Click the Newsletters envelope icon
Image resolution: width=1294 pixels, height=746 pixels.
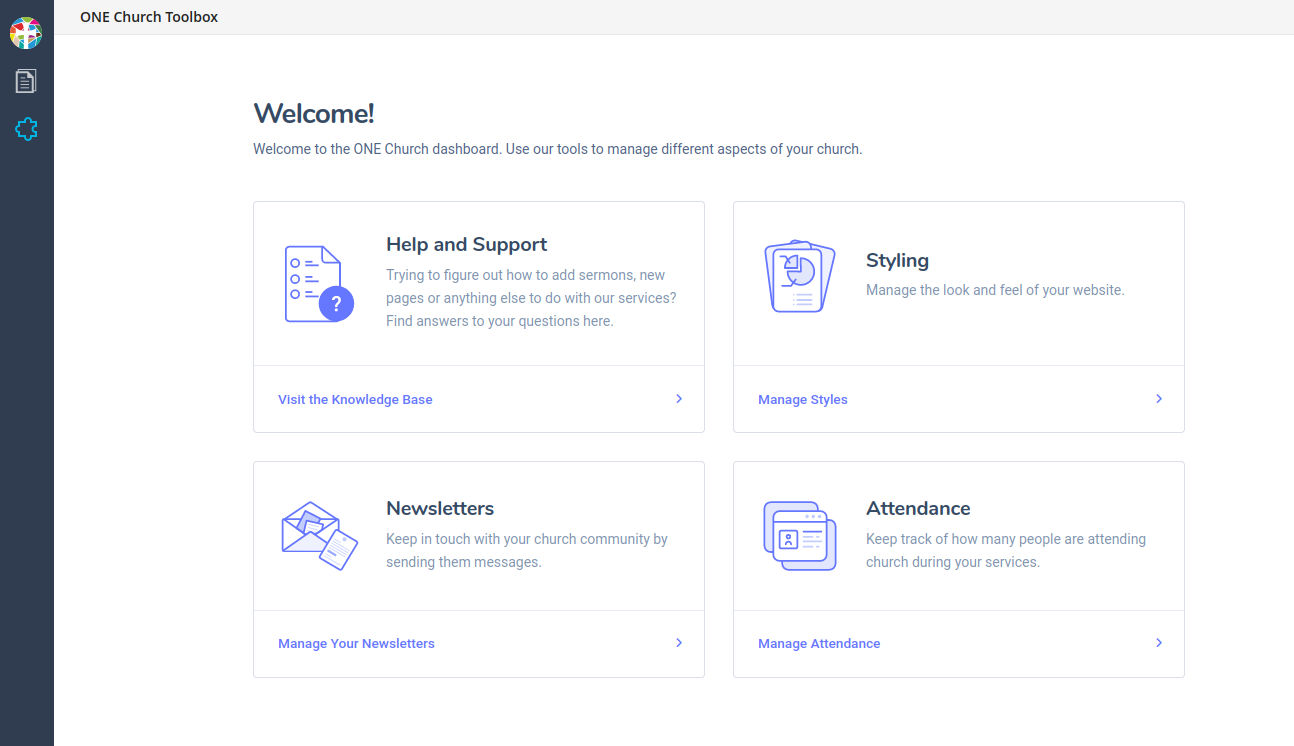[319, 535]
